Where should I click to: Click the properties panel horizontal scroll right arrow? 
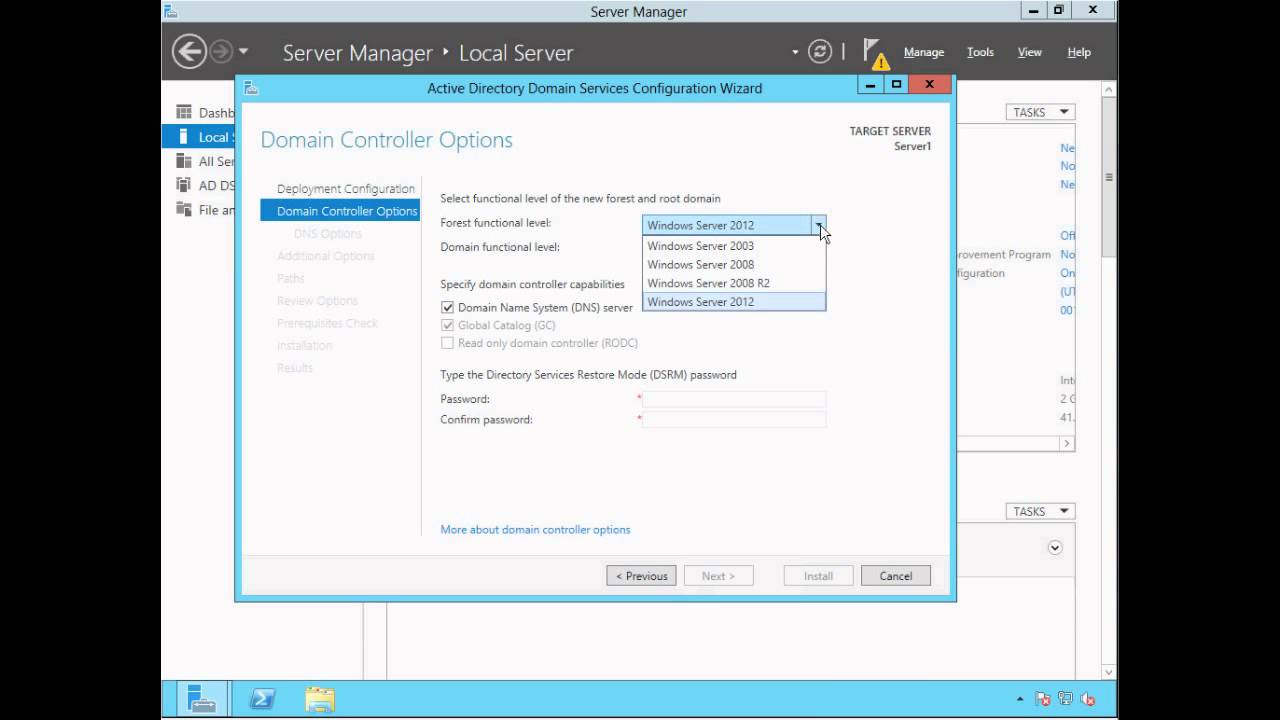pos(1067,443)
